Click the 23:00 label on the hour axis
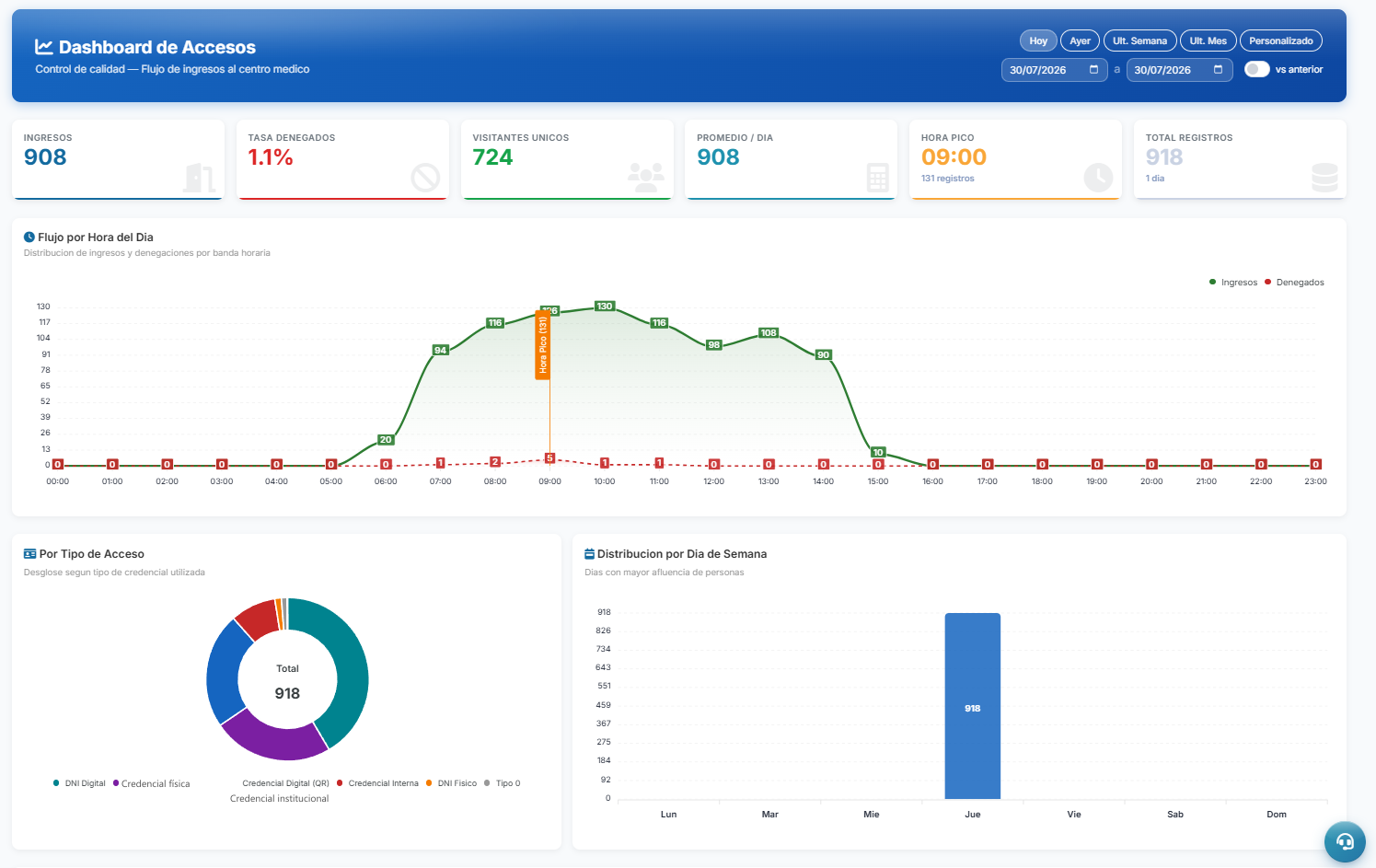Screen dimensions: 1376x868 (1316, 481)
